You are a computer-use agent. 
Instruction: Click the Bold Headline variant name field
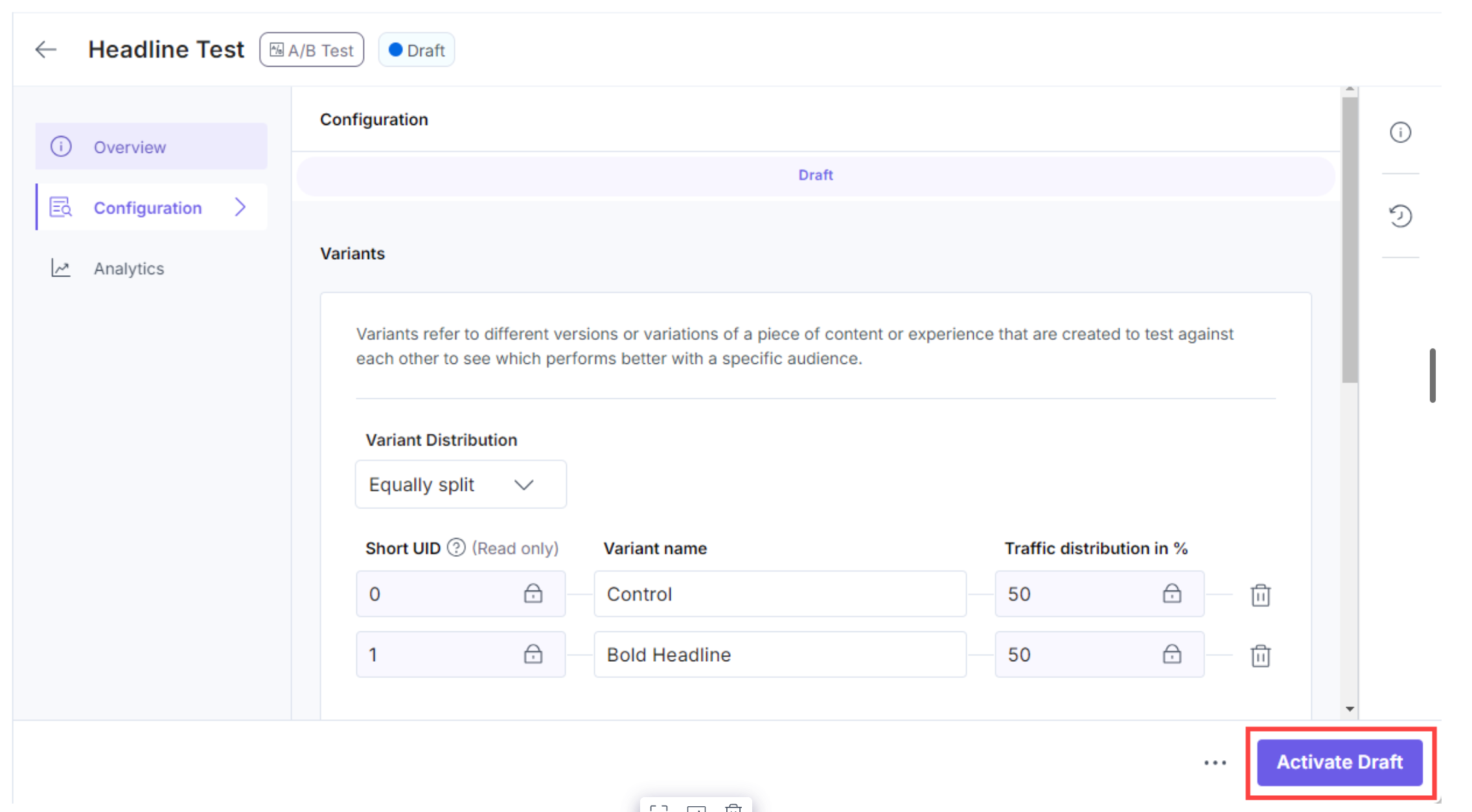[x=779, y=655]
